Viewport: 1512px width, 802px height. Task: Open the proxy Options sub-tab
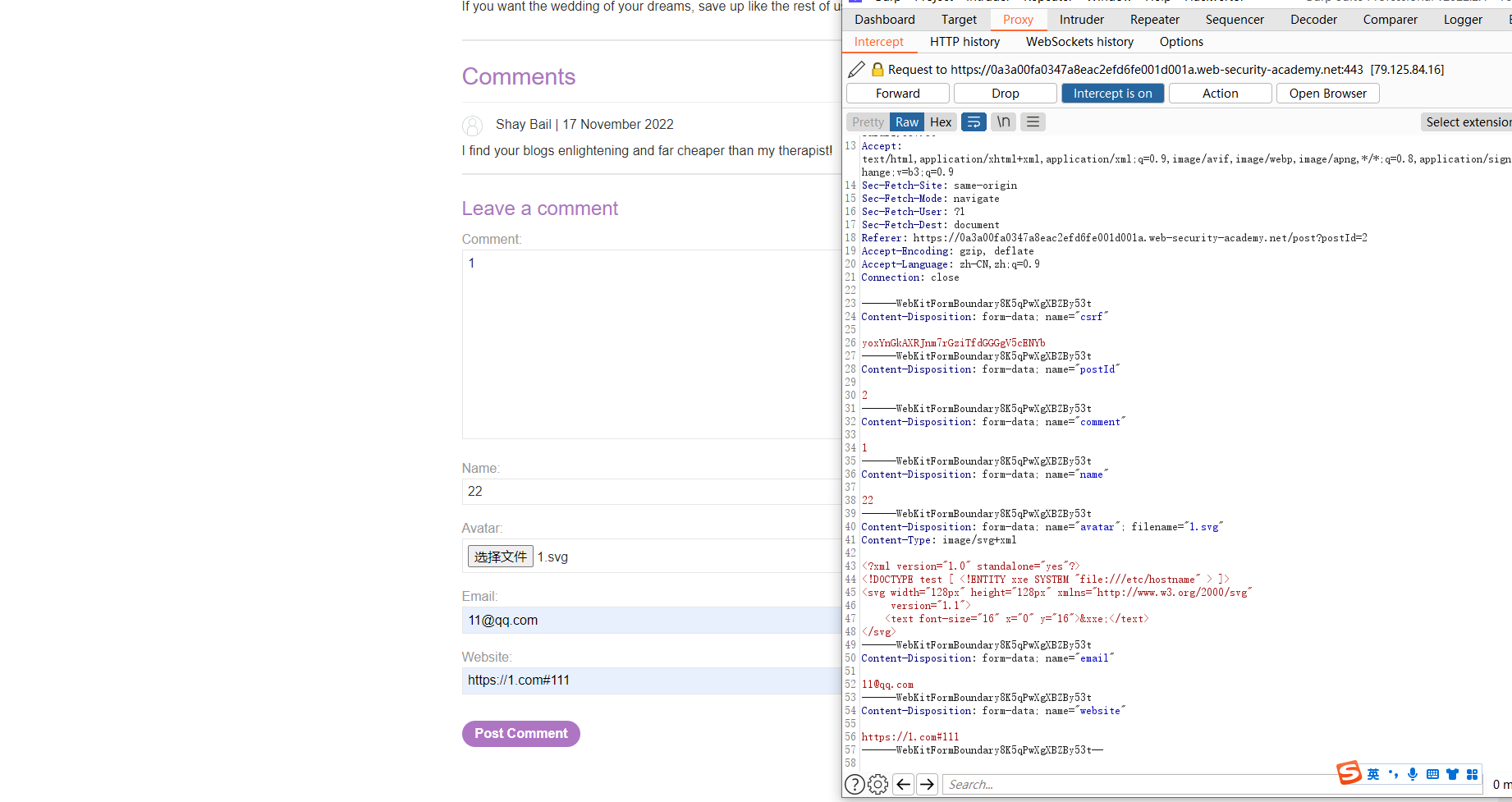click(1181, 42)
